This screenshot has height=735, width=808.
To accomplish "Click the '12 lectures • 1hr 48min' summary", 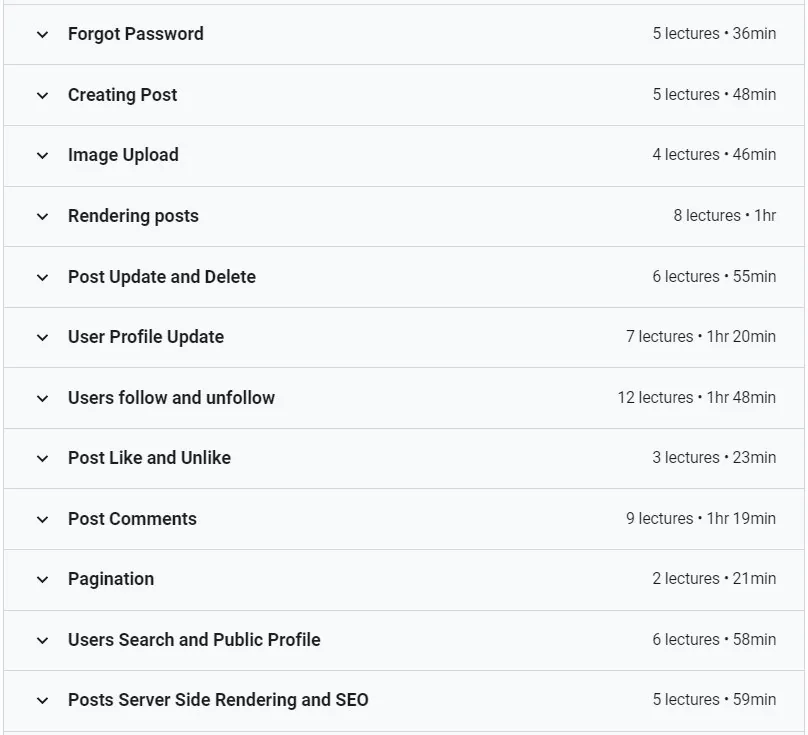I will tap(697, 397).
